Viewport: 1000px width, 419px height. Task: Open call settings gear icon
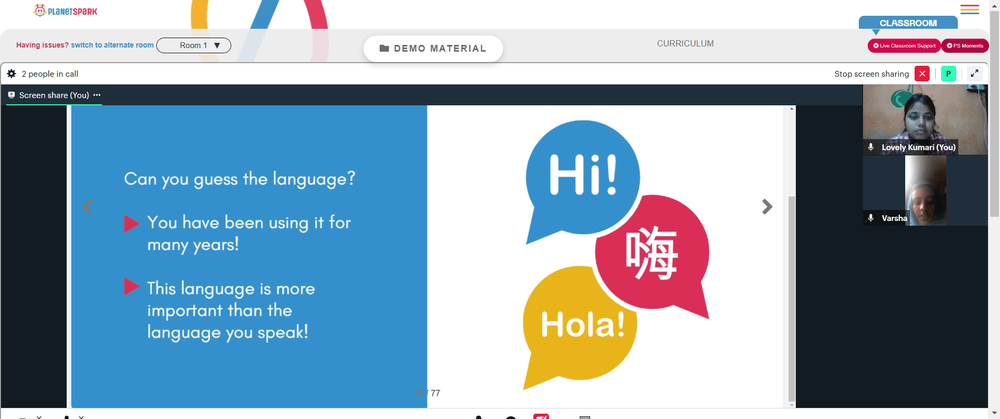click(x=11, y=74)
